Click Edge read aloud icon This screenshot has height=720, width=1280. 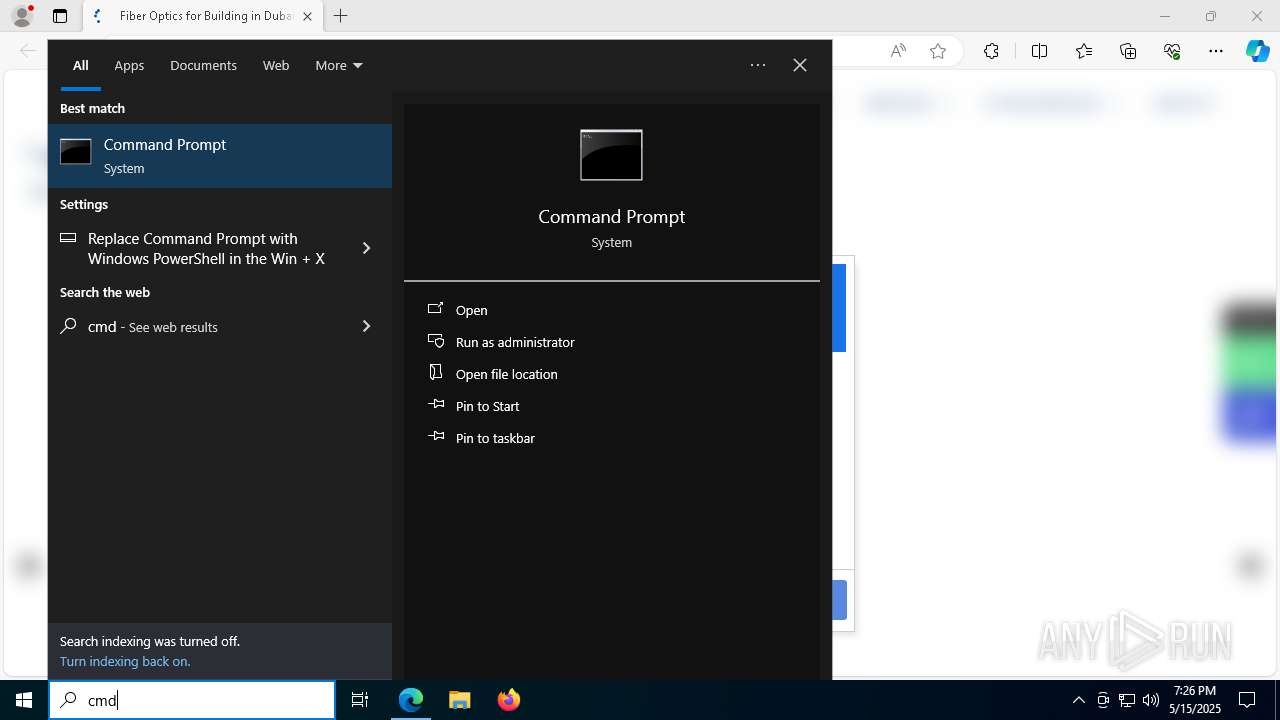[898, 51]
